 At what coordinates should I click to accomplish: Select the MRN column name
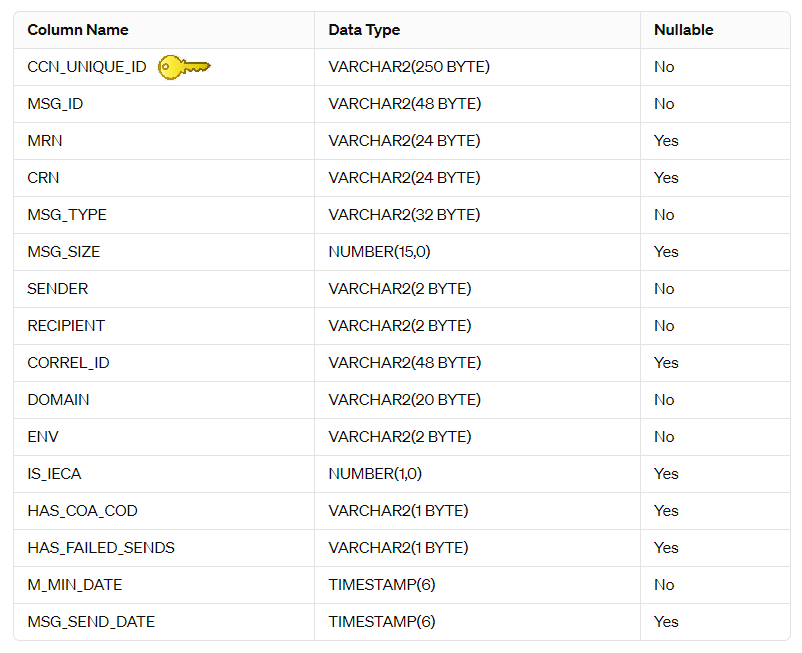[x=45, y=141]
